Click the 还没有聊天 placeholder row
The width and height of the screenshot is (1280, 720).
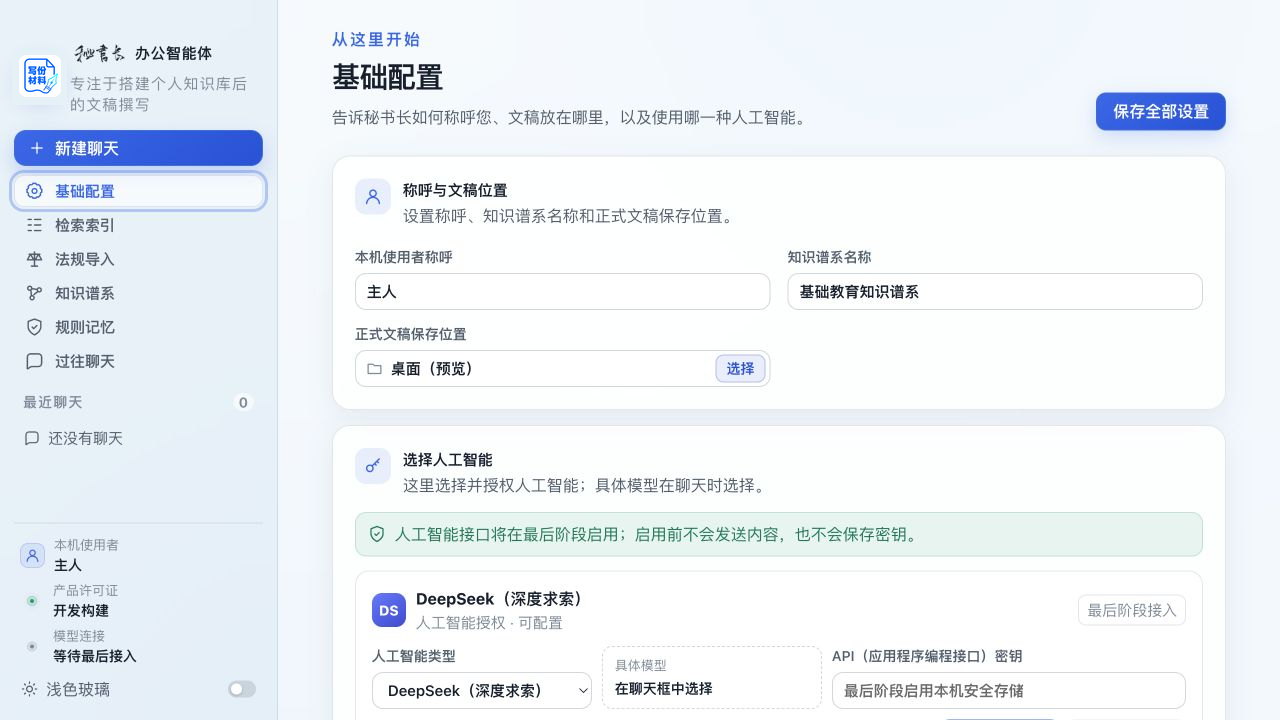[x=138, y=438]
